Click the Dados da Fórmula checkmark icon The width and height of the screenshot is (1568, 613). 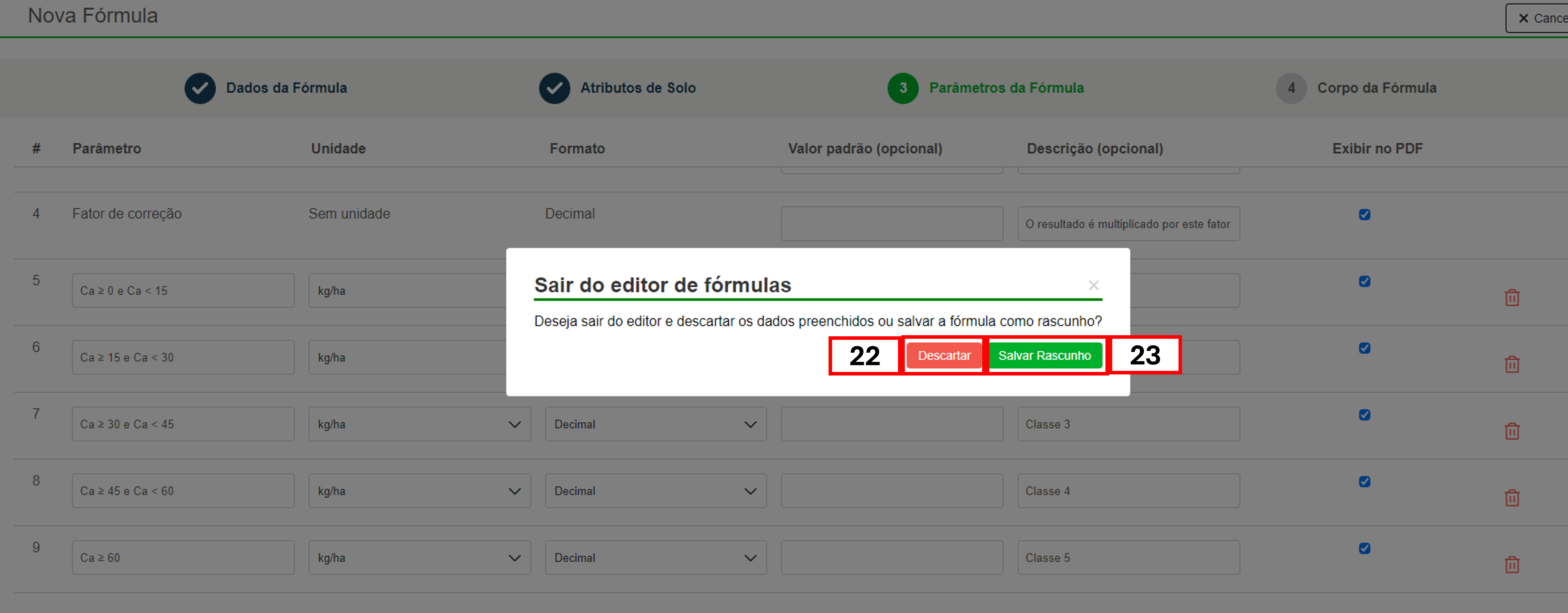tap(200, 88)
